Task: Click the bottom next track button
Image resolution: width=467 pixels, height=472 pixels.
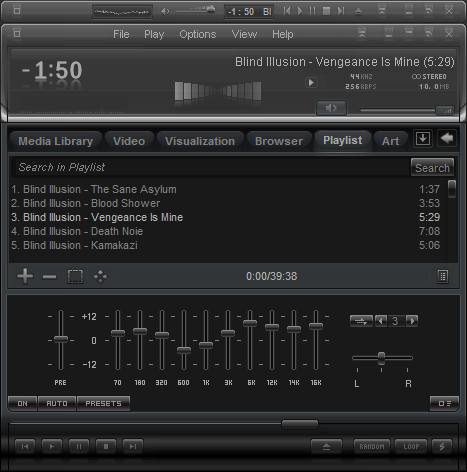Action: [x=133, y=446]
